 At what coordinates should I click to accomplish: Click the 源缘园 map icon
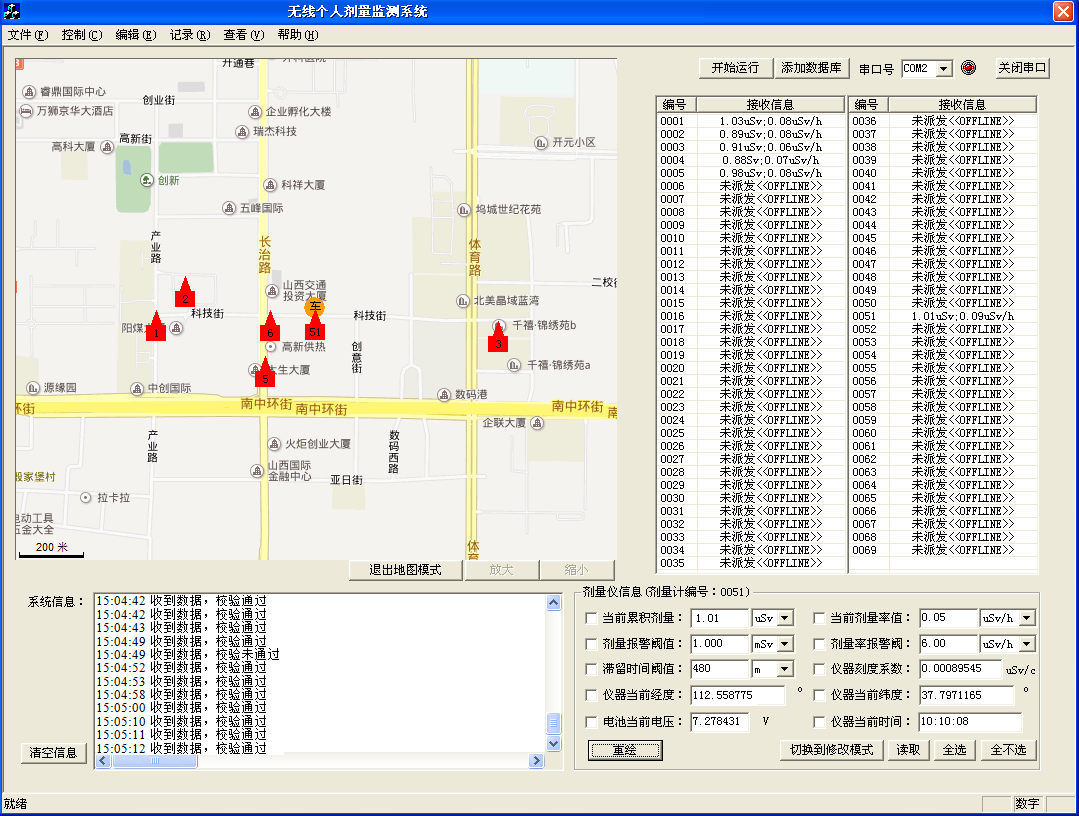(32, 388)
